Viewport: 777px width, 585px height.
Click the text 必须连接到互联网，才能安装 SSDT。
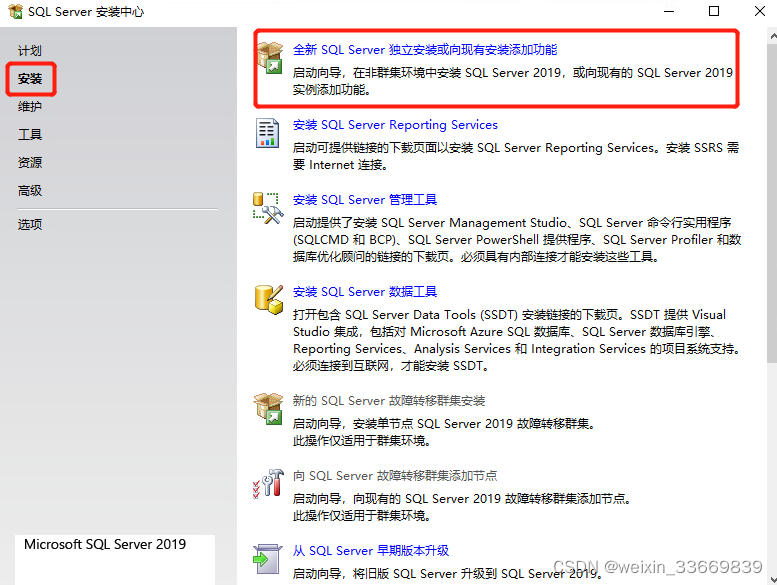[391, 366]
